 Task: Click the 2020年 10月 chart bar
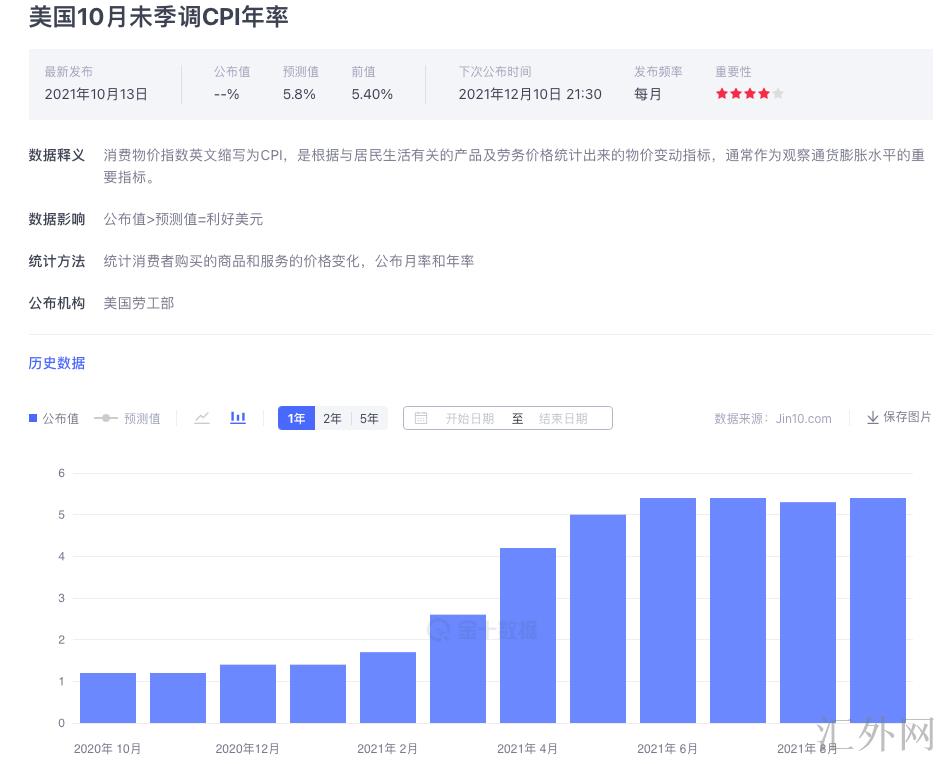pyautogui.click(x=108, y=698)
